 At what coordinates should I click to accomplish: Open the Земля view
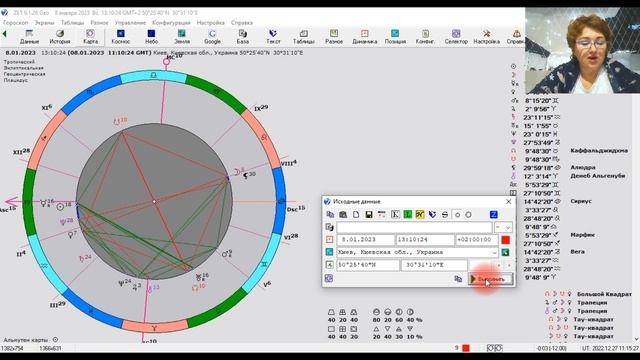click(182, 37)
